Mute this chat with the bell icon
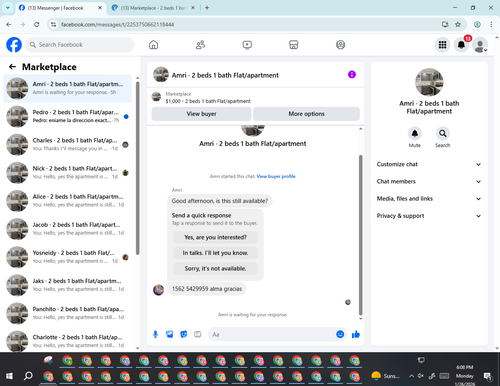This screenshot has width=500, height=386. pos(414,134)
